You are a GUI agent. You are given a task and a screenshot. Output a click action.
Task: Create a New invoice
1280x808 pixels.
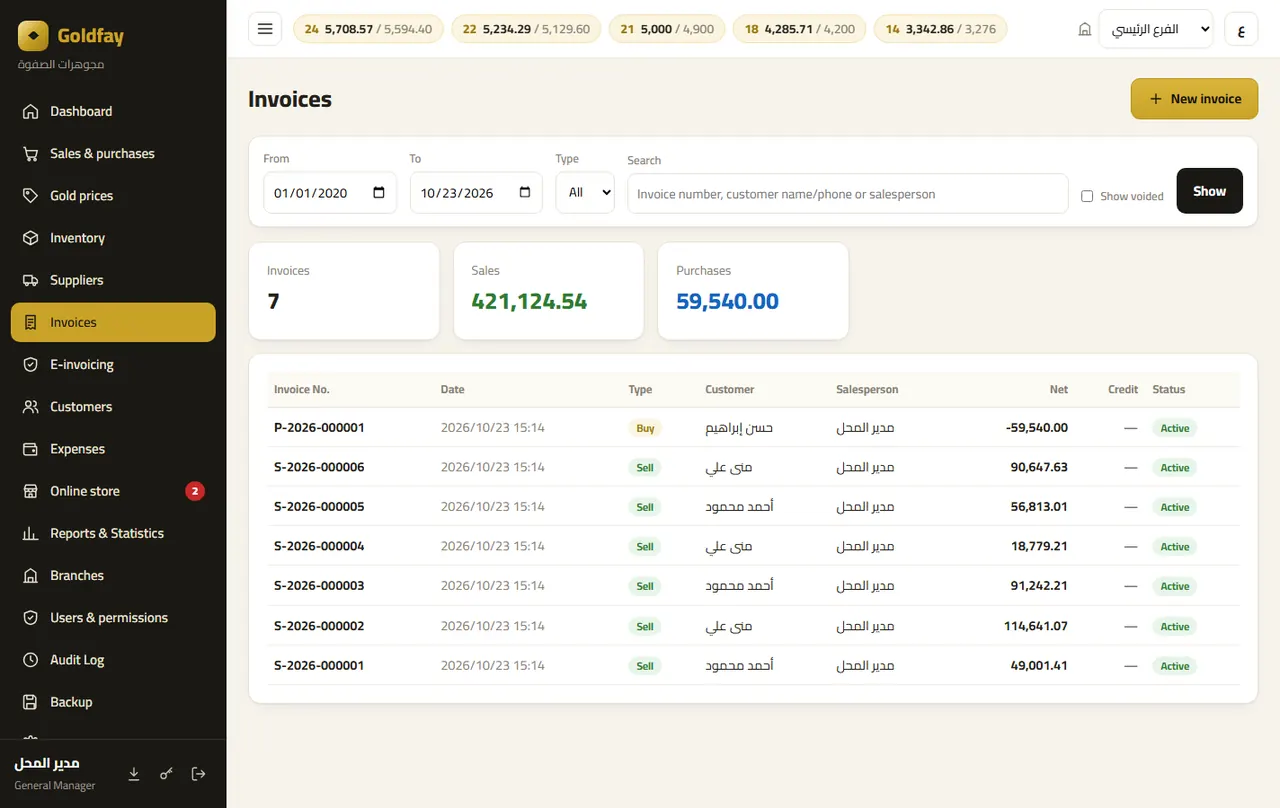pos(1194,99)
